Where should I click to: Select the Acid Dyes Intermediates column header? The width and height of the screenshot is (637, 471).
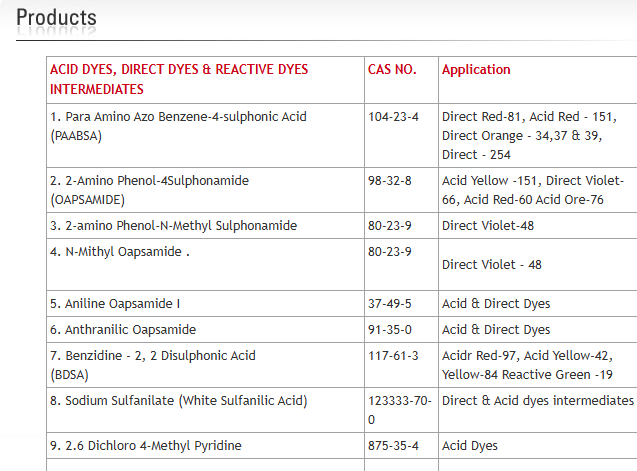(179, 79)
